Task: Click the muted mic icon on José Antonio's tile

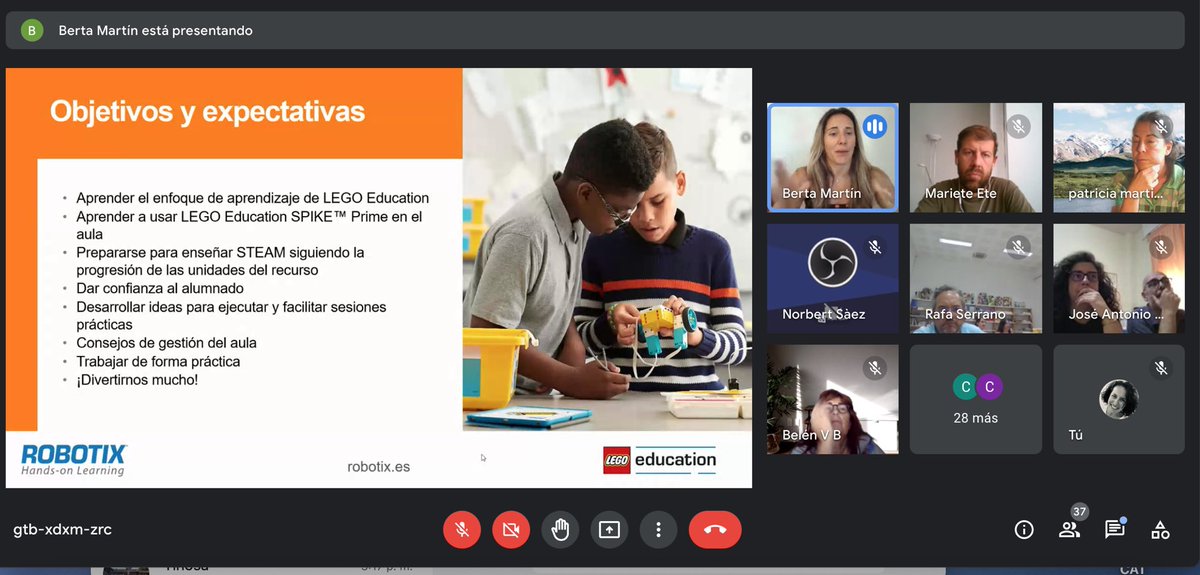Action: [x=1161, y=247]
